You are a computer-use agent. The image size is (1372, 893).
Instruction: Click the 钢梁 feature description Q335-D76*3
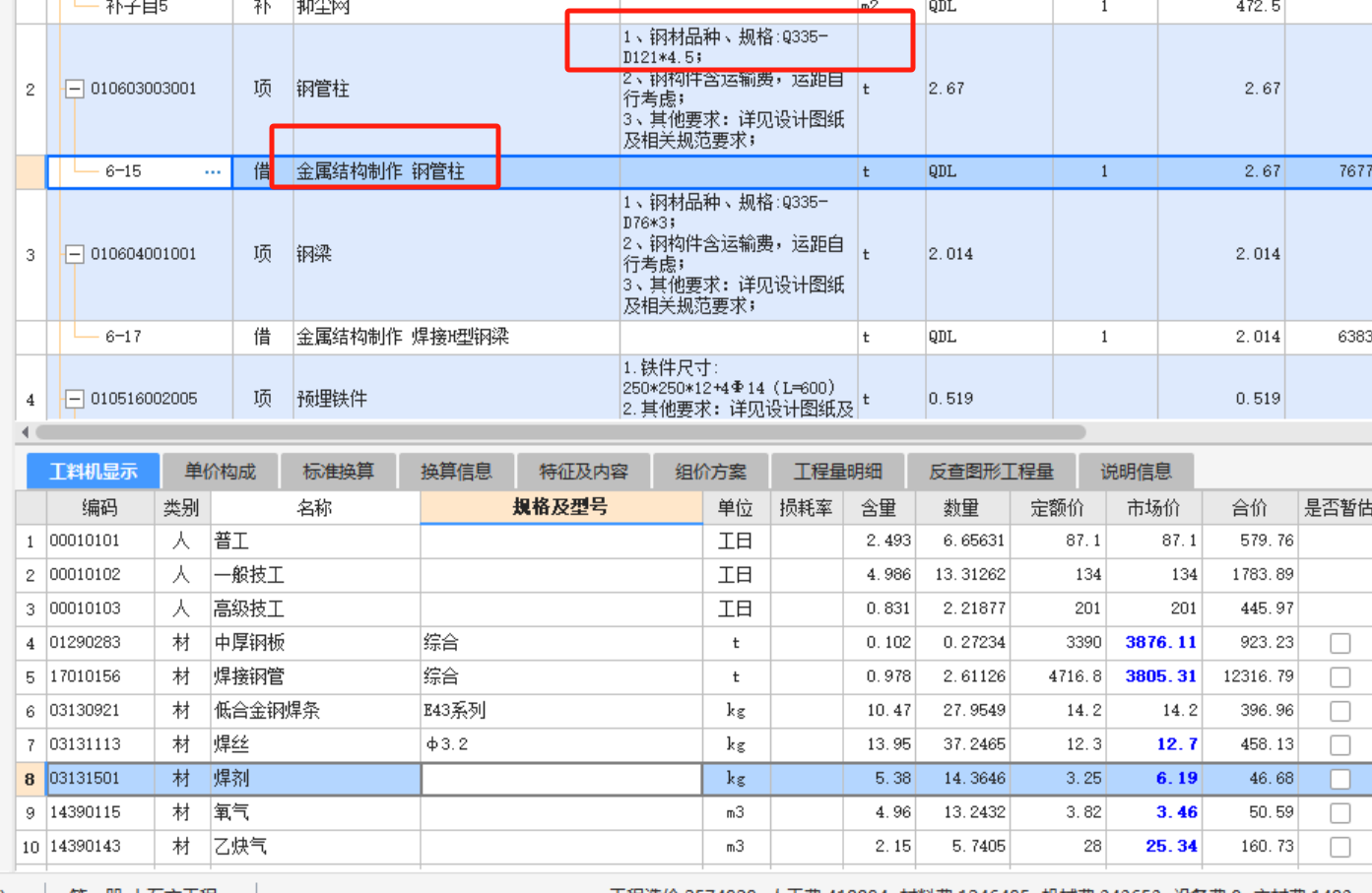(x=725, y=213)
